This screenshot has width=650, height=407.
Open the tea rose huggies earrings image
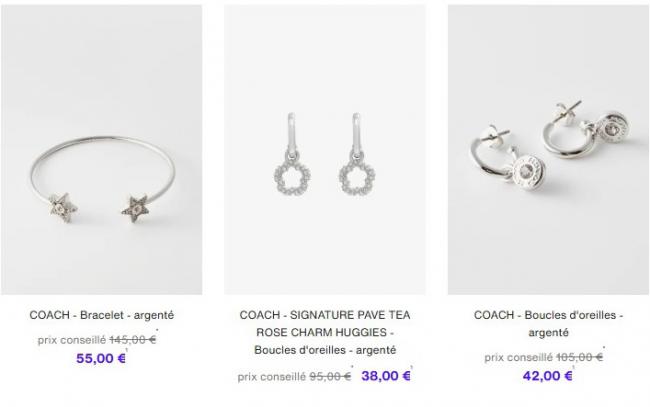[325, 150]
